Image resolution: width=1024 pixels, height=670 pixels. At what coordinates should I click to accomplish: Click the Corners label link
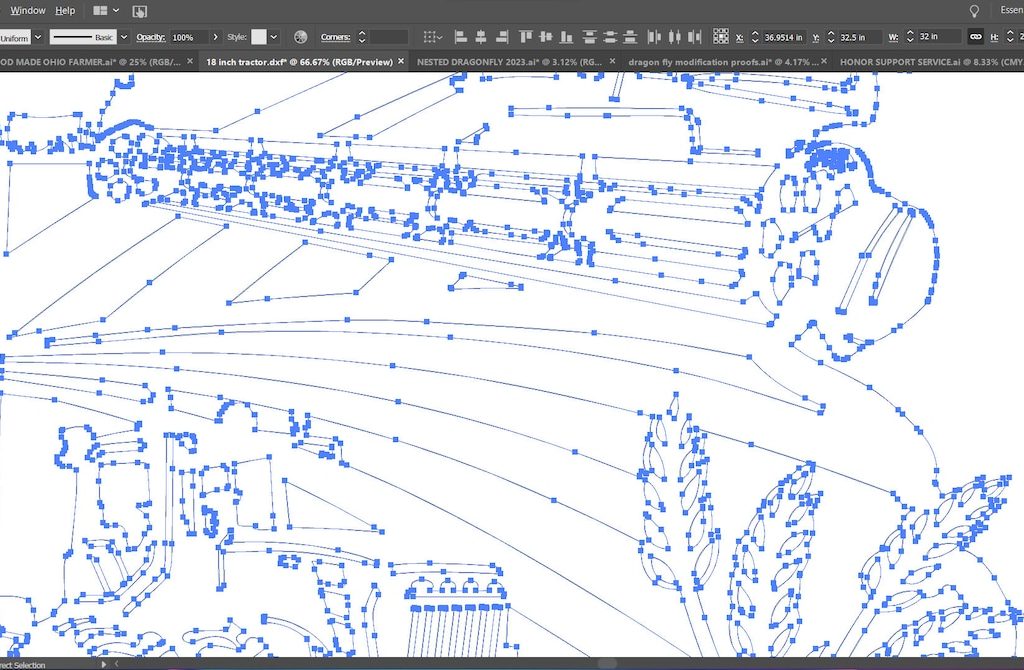tap(335, 37)
